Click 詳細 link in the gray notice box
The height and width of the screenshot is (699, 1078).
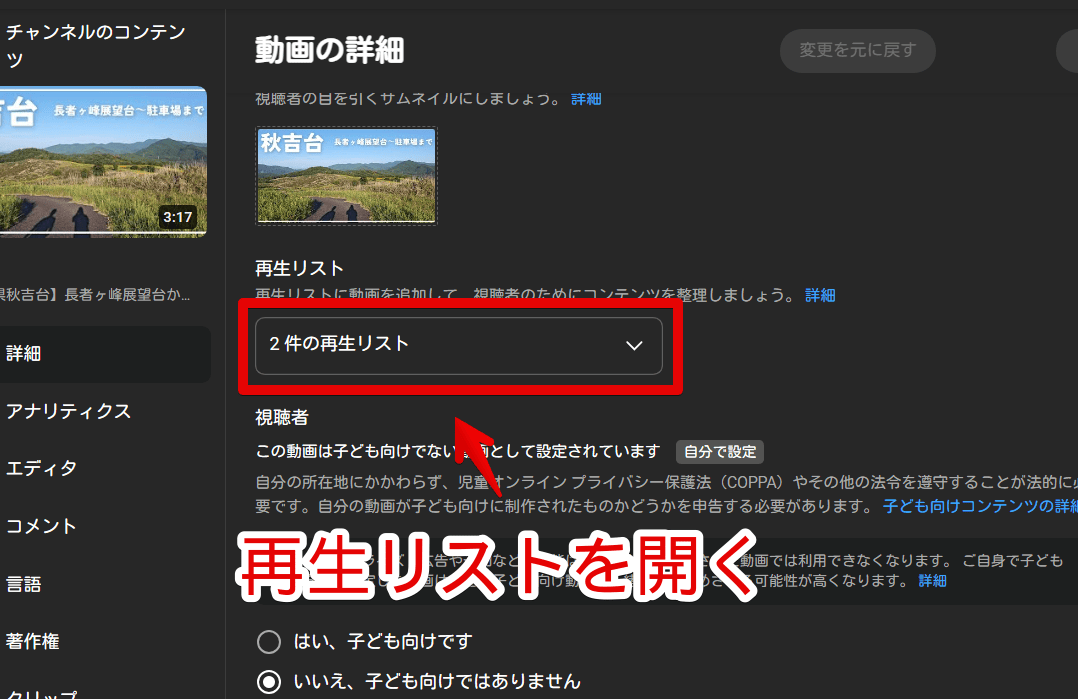click(932, 580)
